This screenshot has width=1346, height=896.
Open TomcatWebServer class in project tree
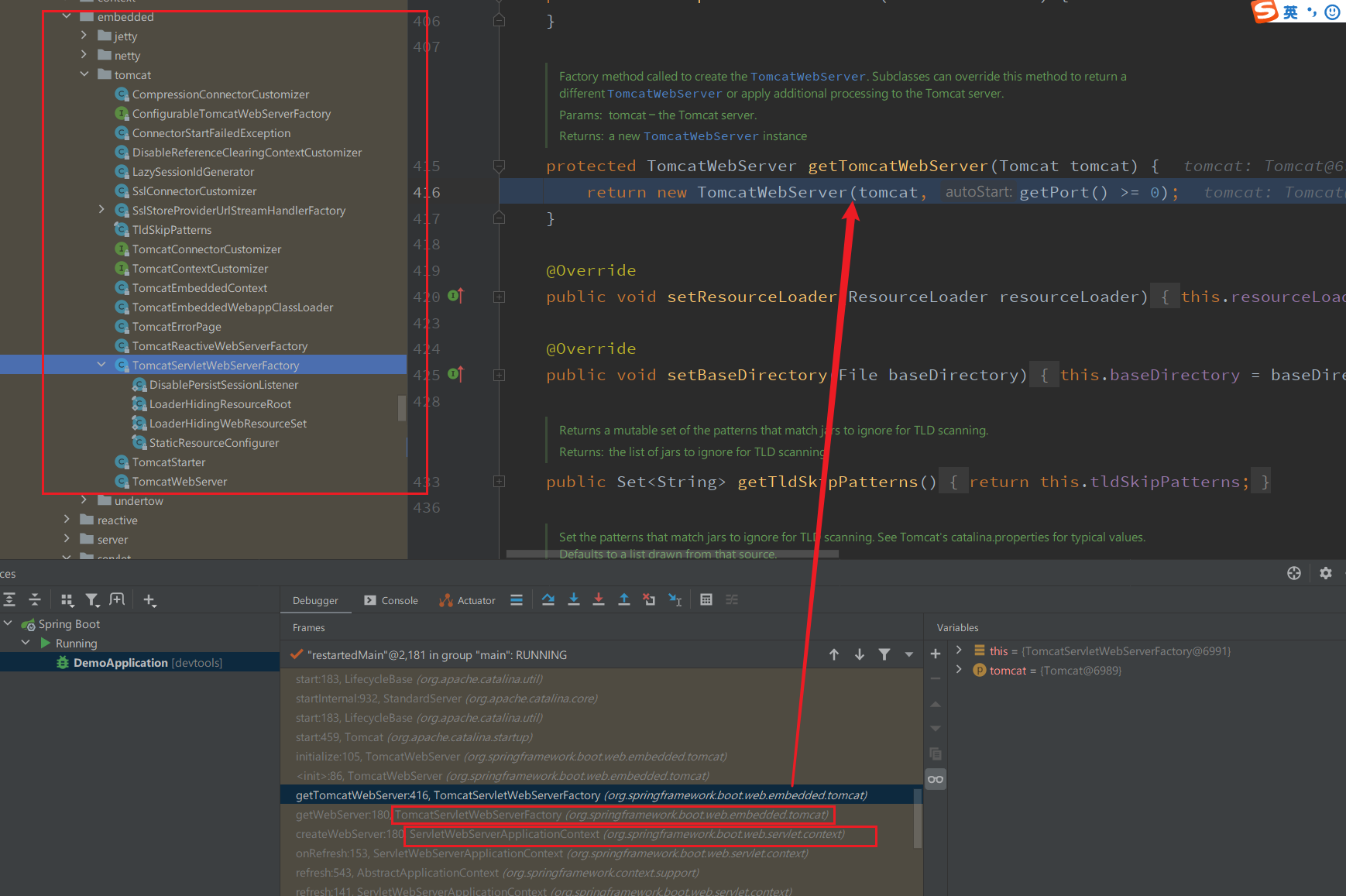pyautogui.click(x=180, y=482)
